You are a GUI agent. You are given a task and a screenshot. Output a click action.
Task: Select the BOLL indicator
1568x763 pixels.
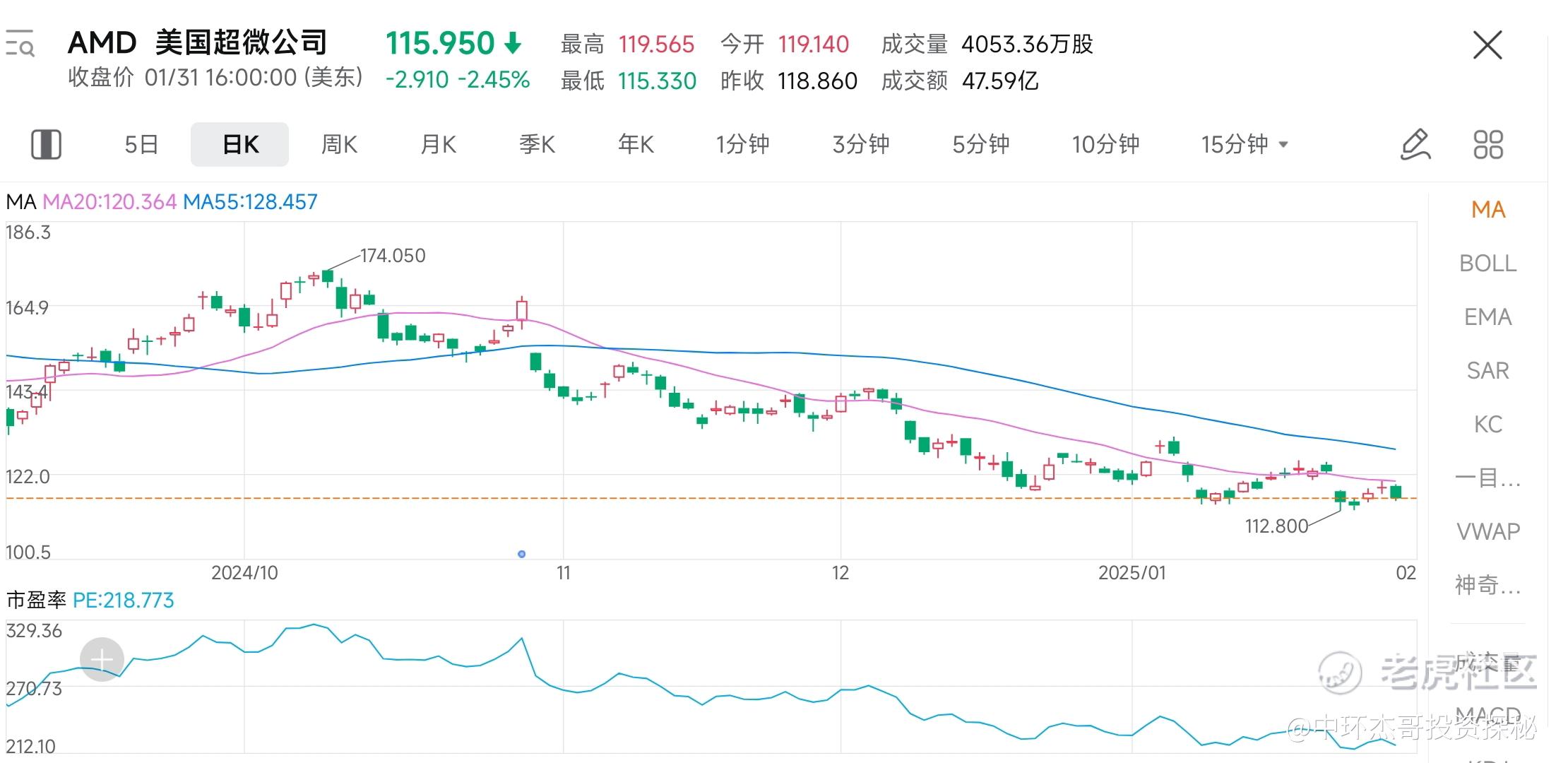1488,264
